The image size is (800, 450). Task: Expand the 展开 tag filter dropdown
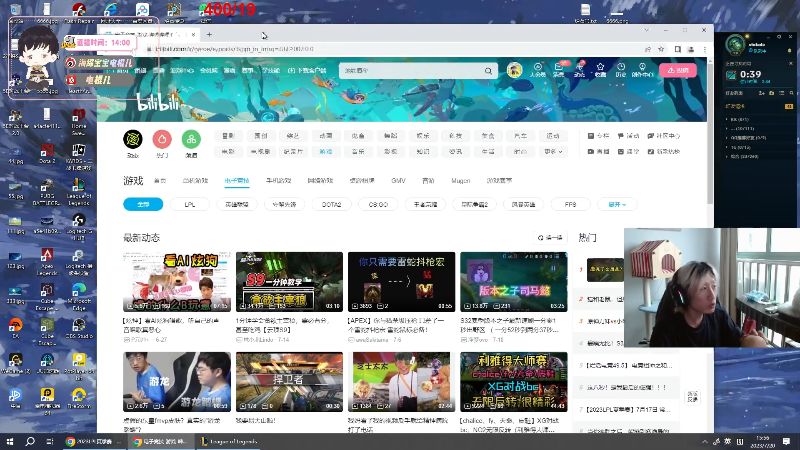pyautogui.click(x=617, y=205)
